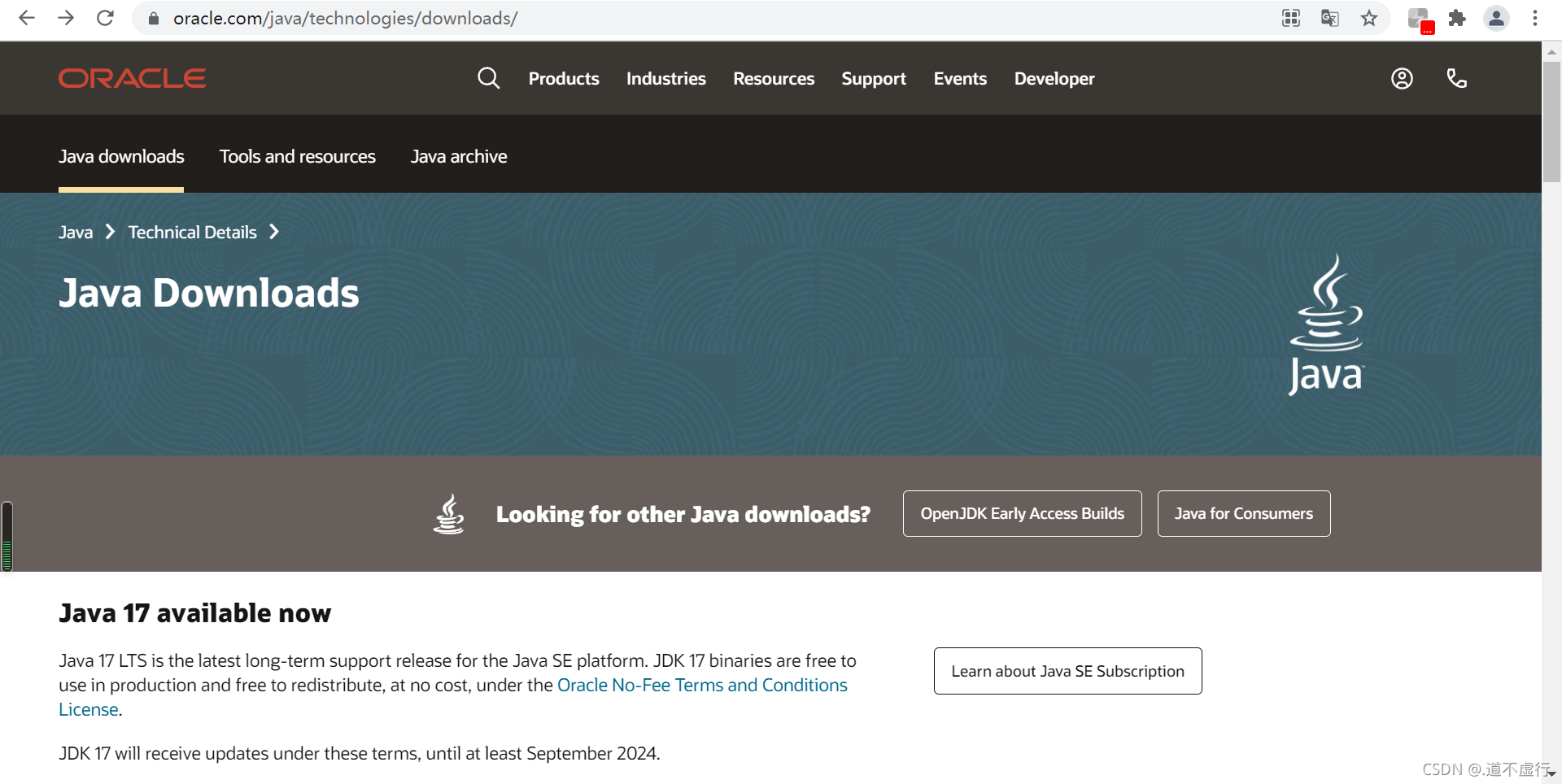Open the Developer menu
This screenshot has height=784, width=1562.
coord(1054,78)
